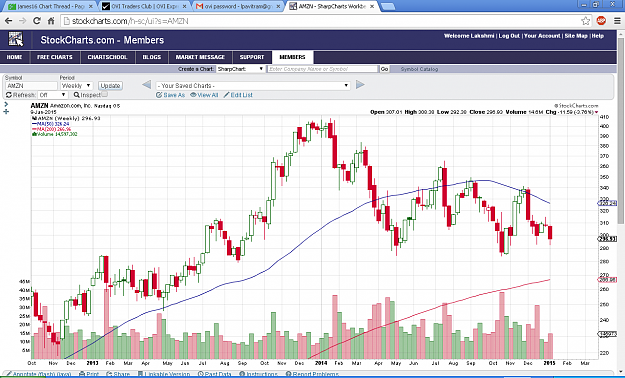Open the FREE CHARTS nav tab
625x378 pixels.
click(55, 57)
